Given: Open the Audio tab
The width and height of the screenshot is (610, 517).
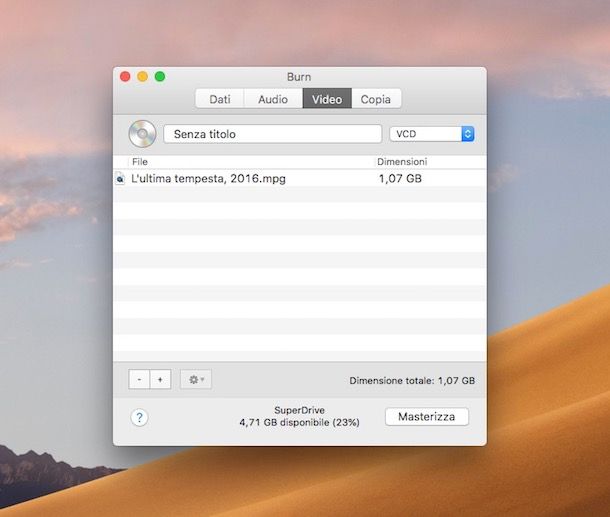Looking at the screenshot, I should point(273,99).
